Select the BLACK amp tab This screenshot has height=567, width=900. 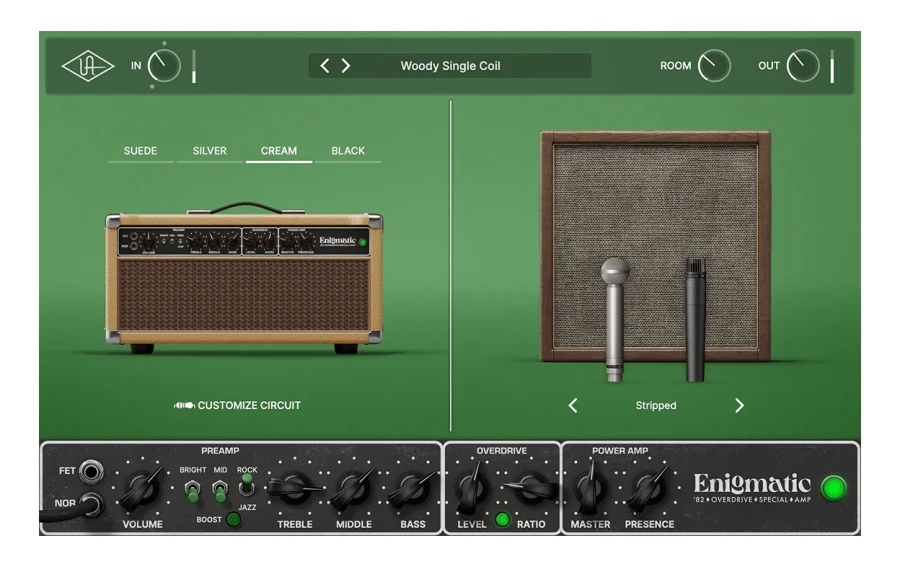pyautogui.click(x=348, y=152)
